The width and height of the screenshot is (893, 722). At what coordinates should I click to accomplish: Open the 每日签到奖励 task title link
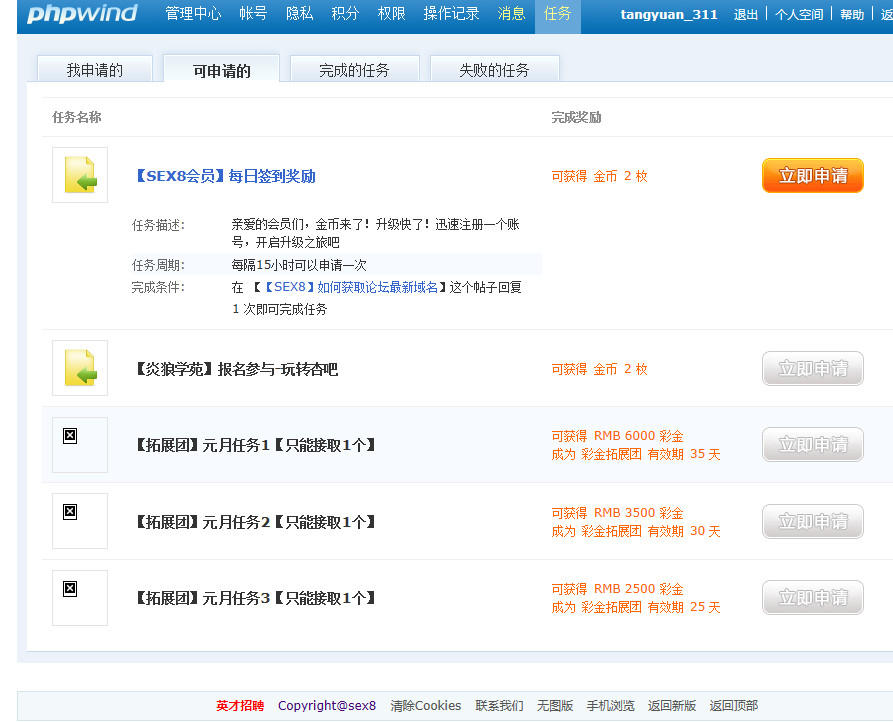(224, 176)
